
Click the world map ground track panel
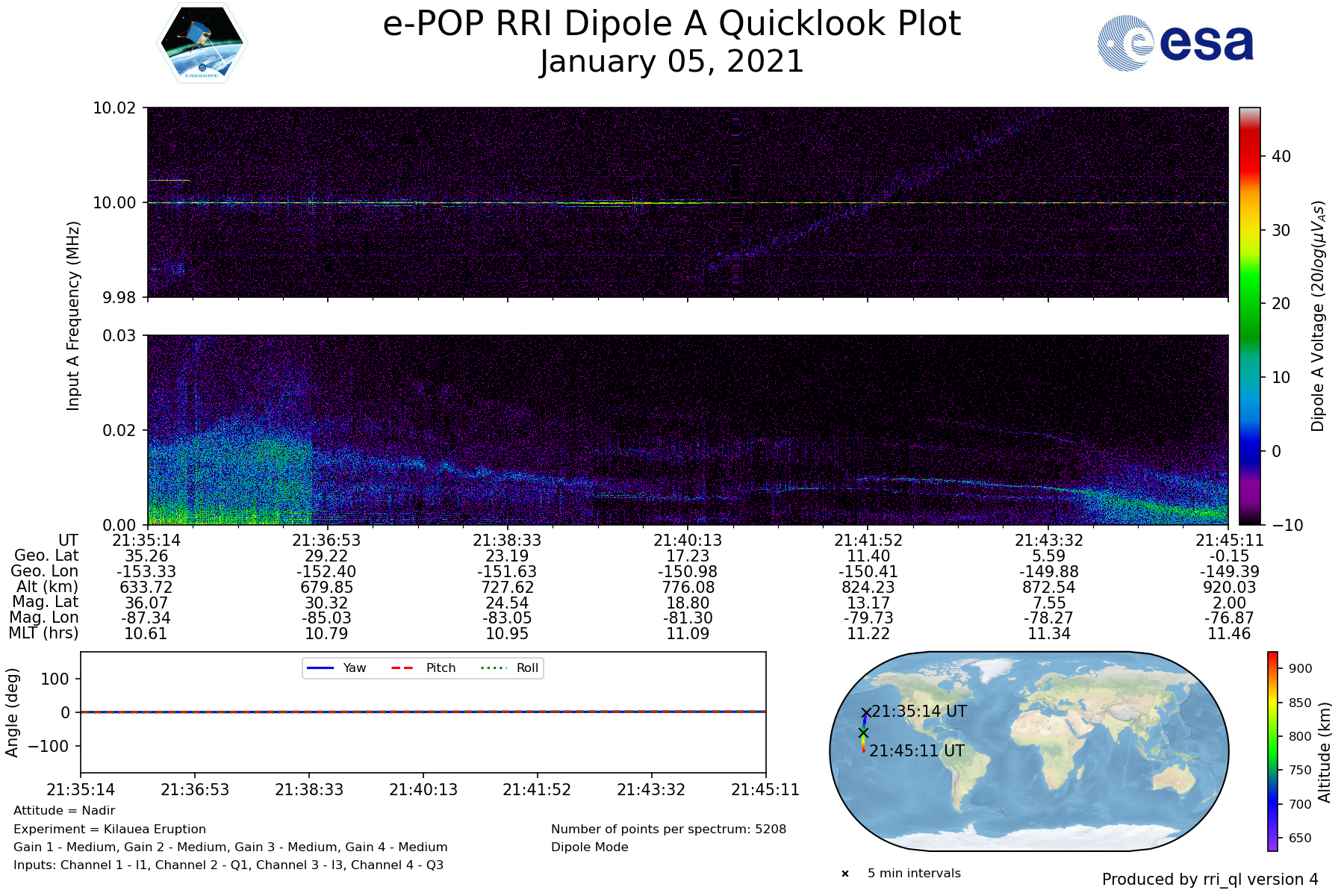(x=1029, y=751)
